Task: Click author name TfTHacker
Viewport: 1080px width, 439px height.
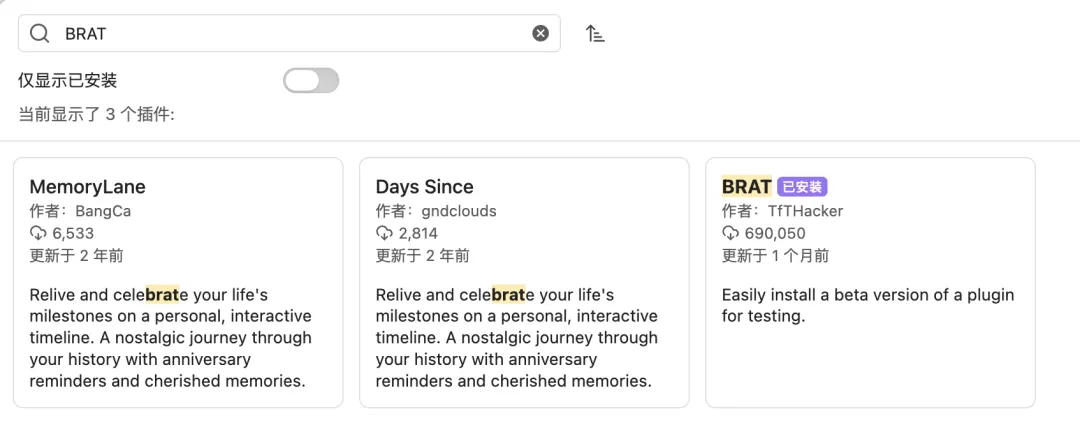Action: tap(805, 211)
